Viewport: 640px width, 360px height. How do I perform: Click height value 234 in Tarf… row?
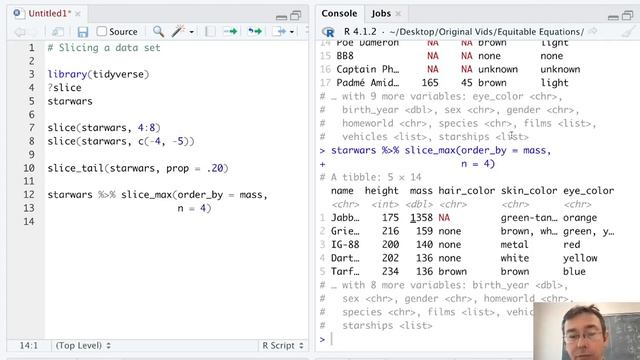point(390,271)
